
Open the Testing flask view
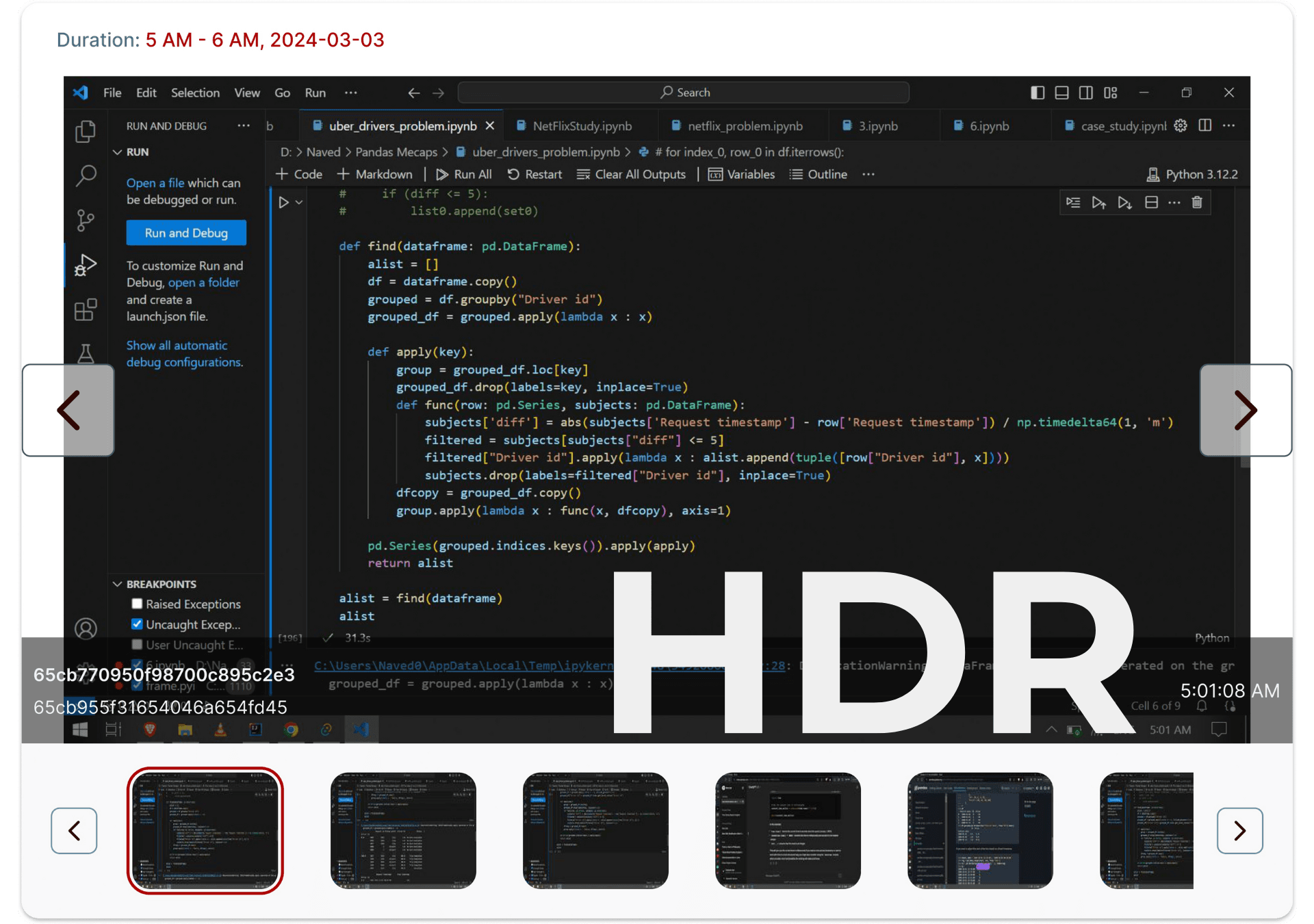86,353
